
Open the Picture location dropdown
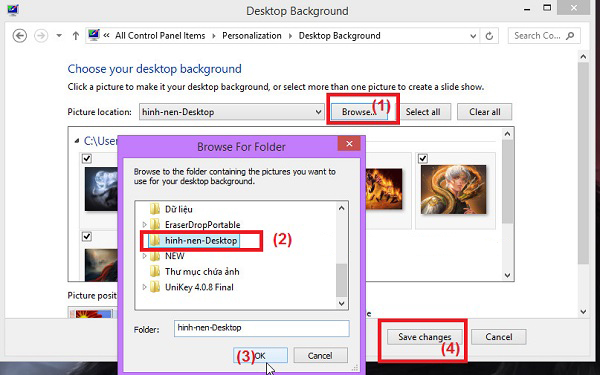click(x=232, y=112)
